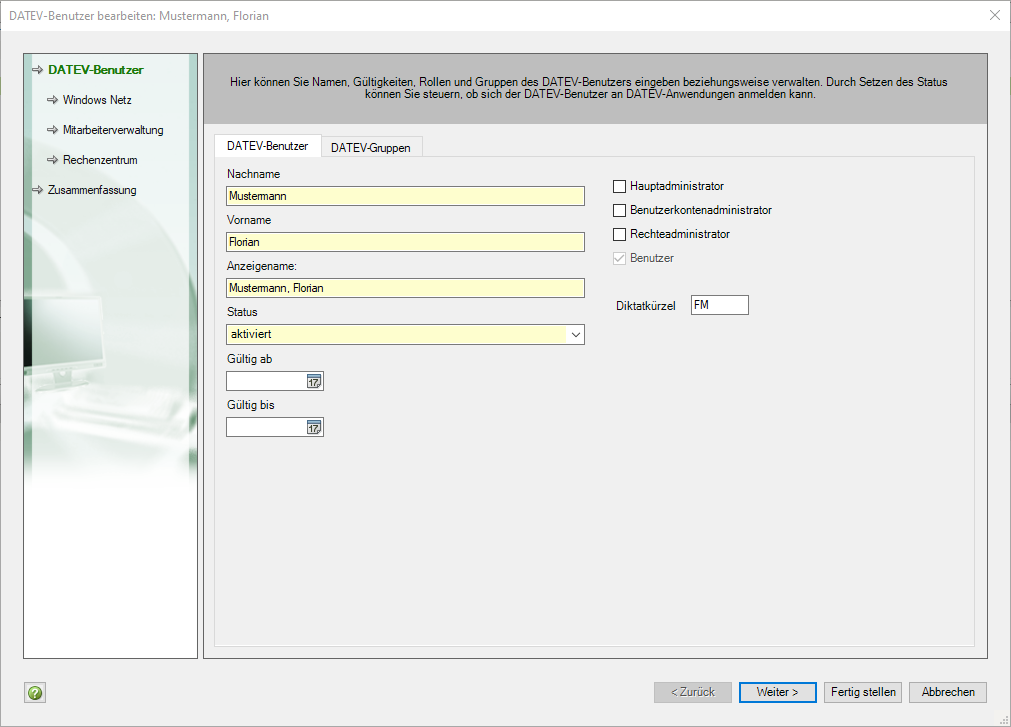Open the calendar picker for Gültig ab
This screenshot has width=1011, height=727.
[x=314, y=382]
